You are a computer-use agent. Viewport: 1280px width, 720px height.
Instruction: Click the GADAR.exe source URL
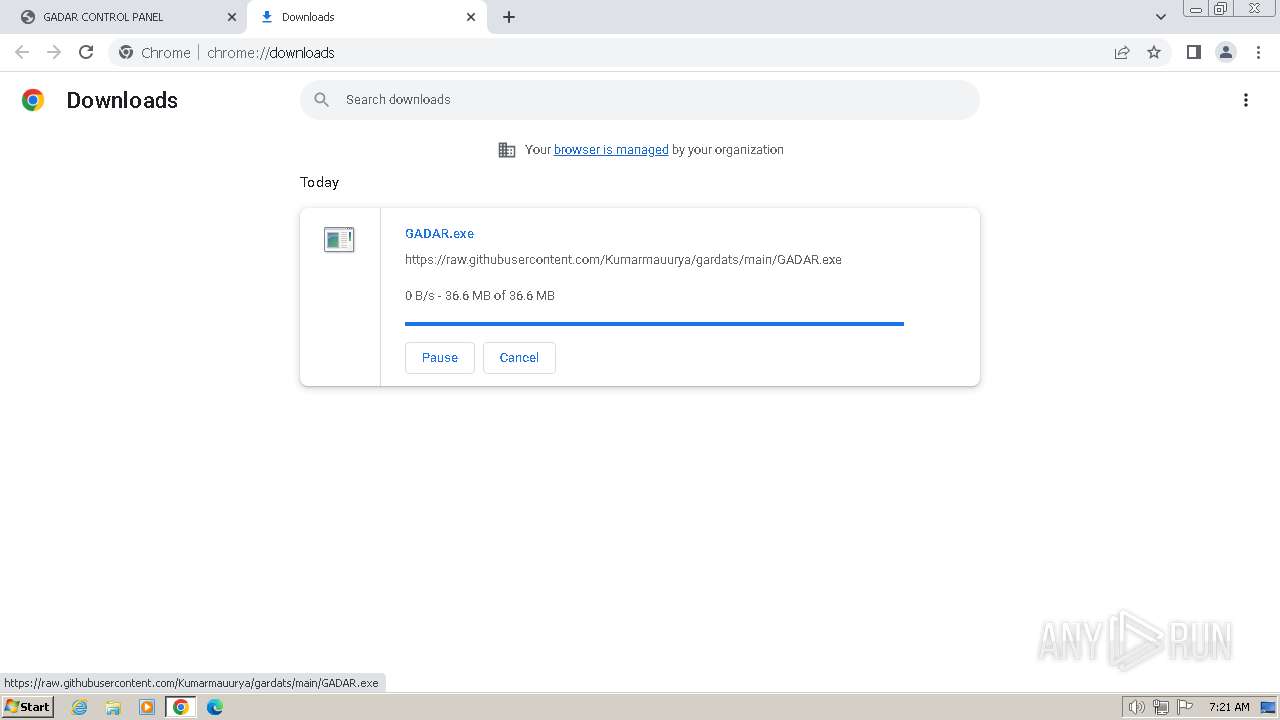(x=623, y=259)
